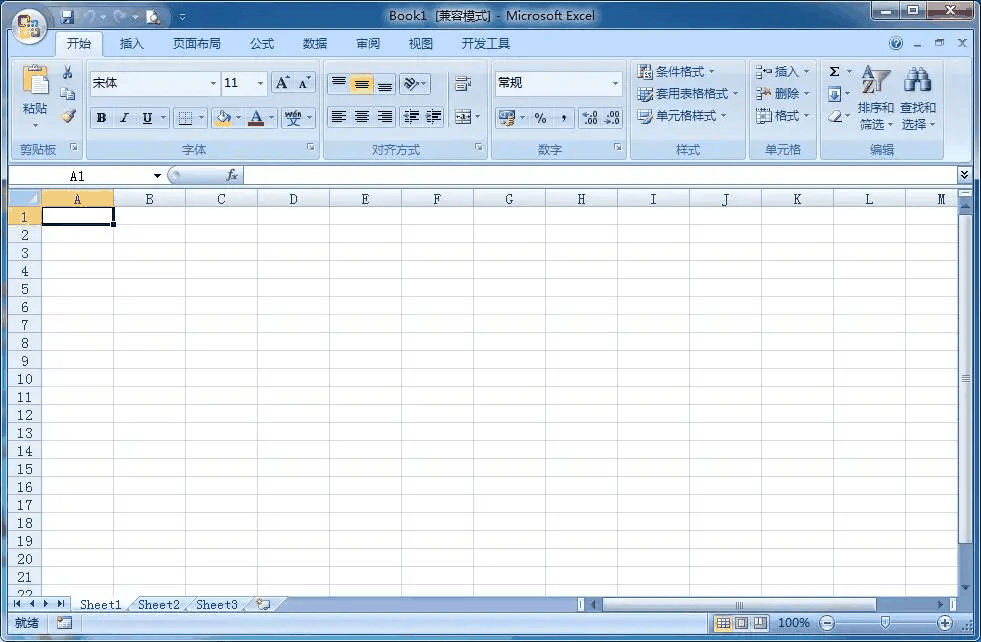
Task: Open the fill color dropdown arrow
Action: [237, 118]
